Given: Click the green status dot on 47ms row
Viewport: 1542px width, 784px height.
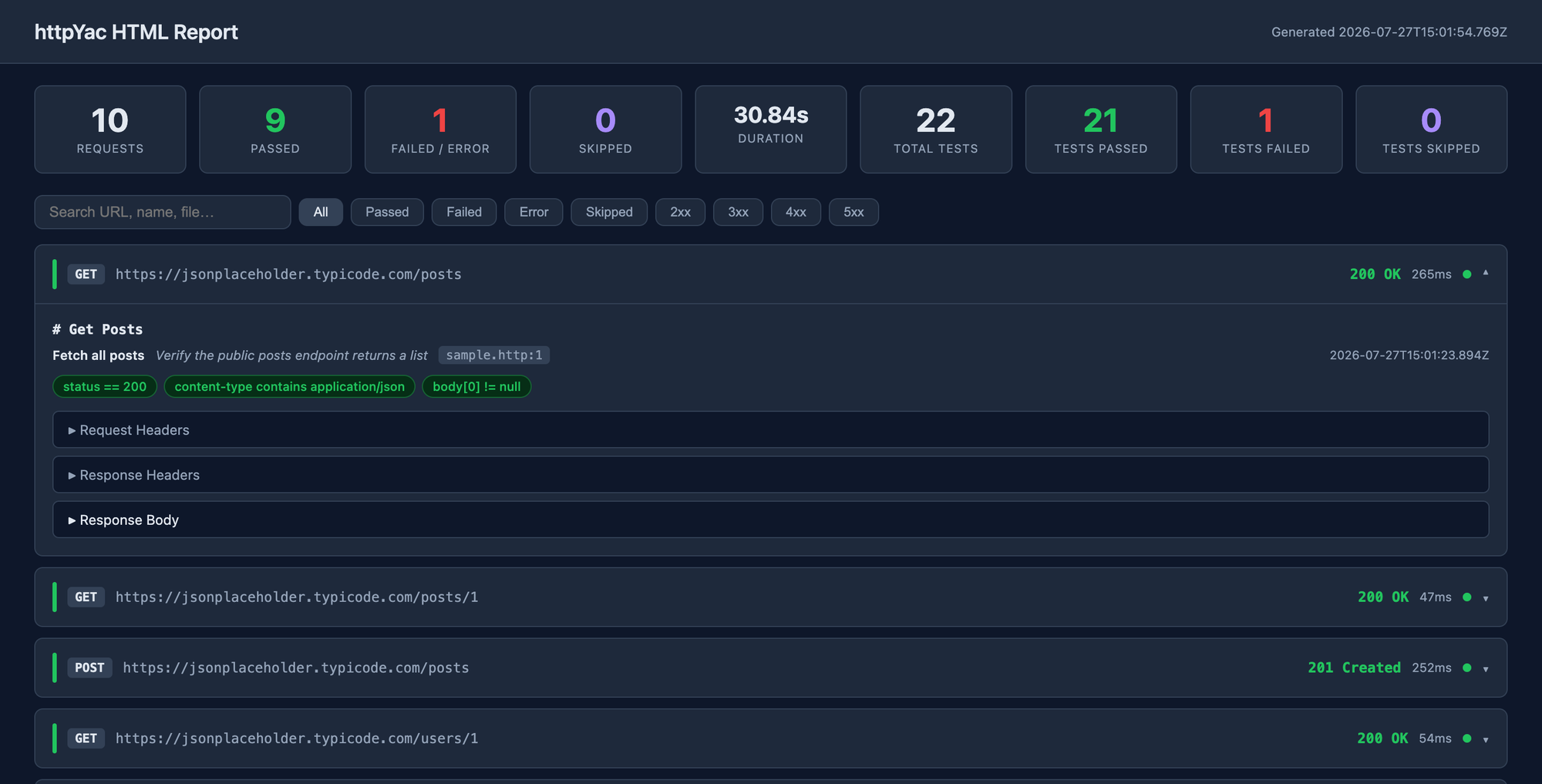Looking at the screenshot, I should (1467, 597).
